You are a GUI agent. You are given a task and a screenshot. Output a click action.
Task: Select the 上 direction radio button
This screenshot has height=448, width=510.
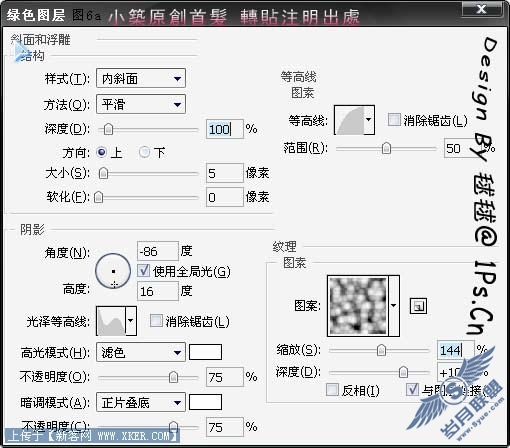(101, 153)
